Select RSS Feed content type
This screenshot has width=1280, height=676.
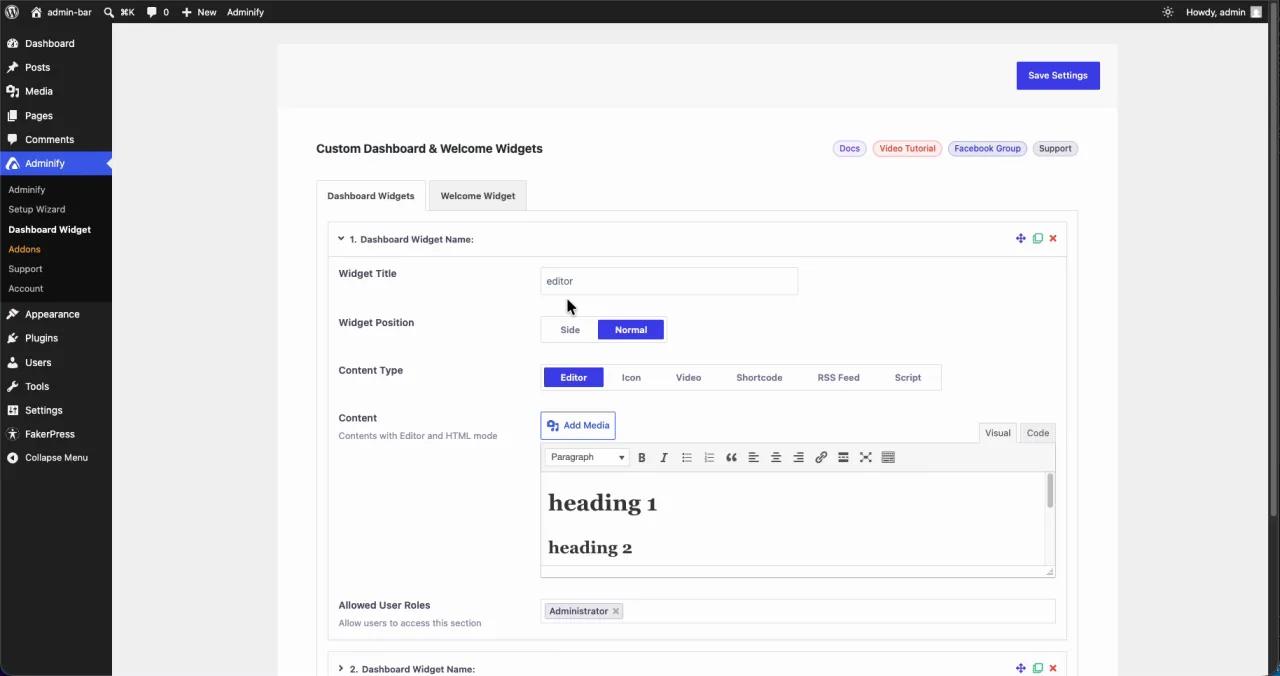pyautogui.click(x=838, y=377)
